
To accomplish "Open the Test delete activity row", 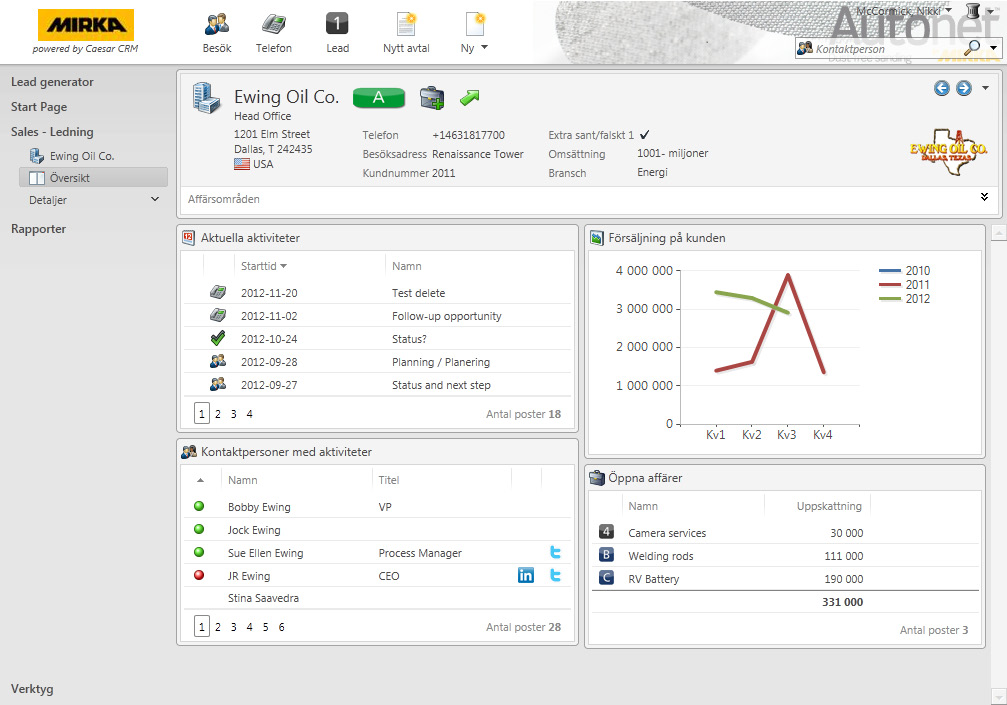I will point(378,293).
